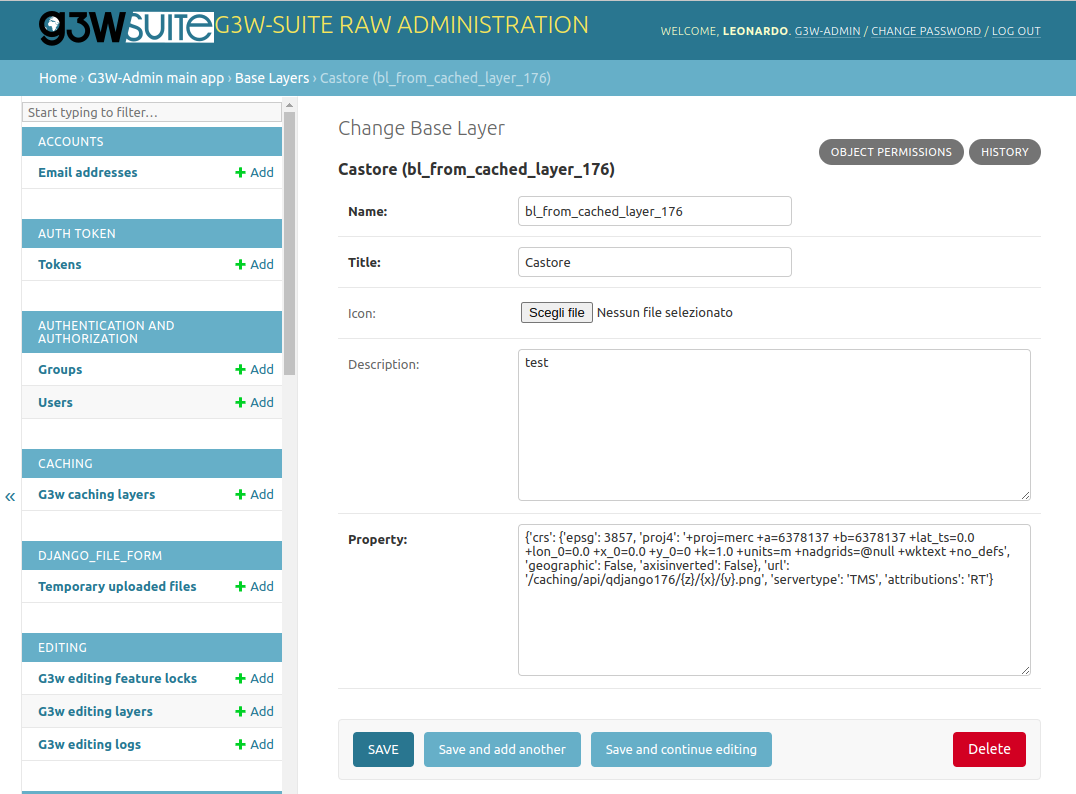
Task: Grab the Property textarea resize handle
Action: click(x=1025, y=670)
